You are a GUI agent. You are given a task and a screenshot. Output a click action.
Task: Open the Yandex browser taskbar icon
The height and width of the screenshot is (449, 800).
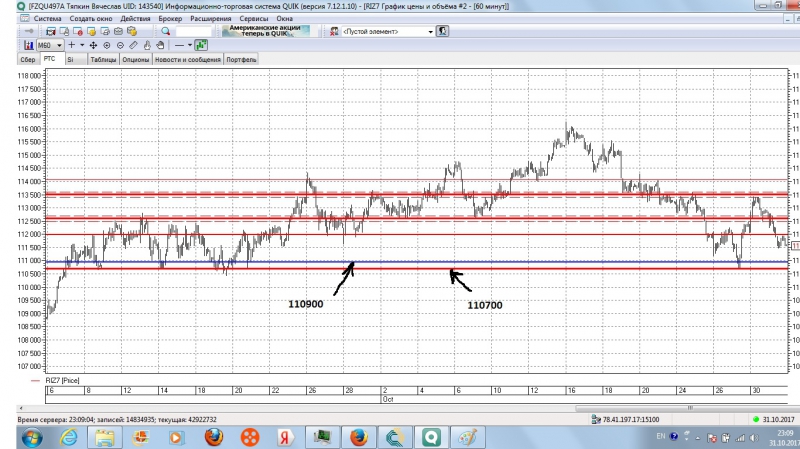[x=285, y=437]
